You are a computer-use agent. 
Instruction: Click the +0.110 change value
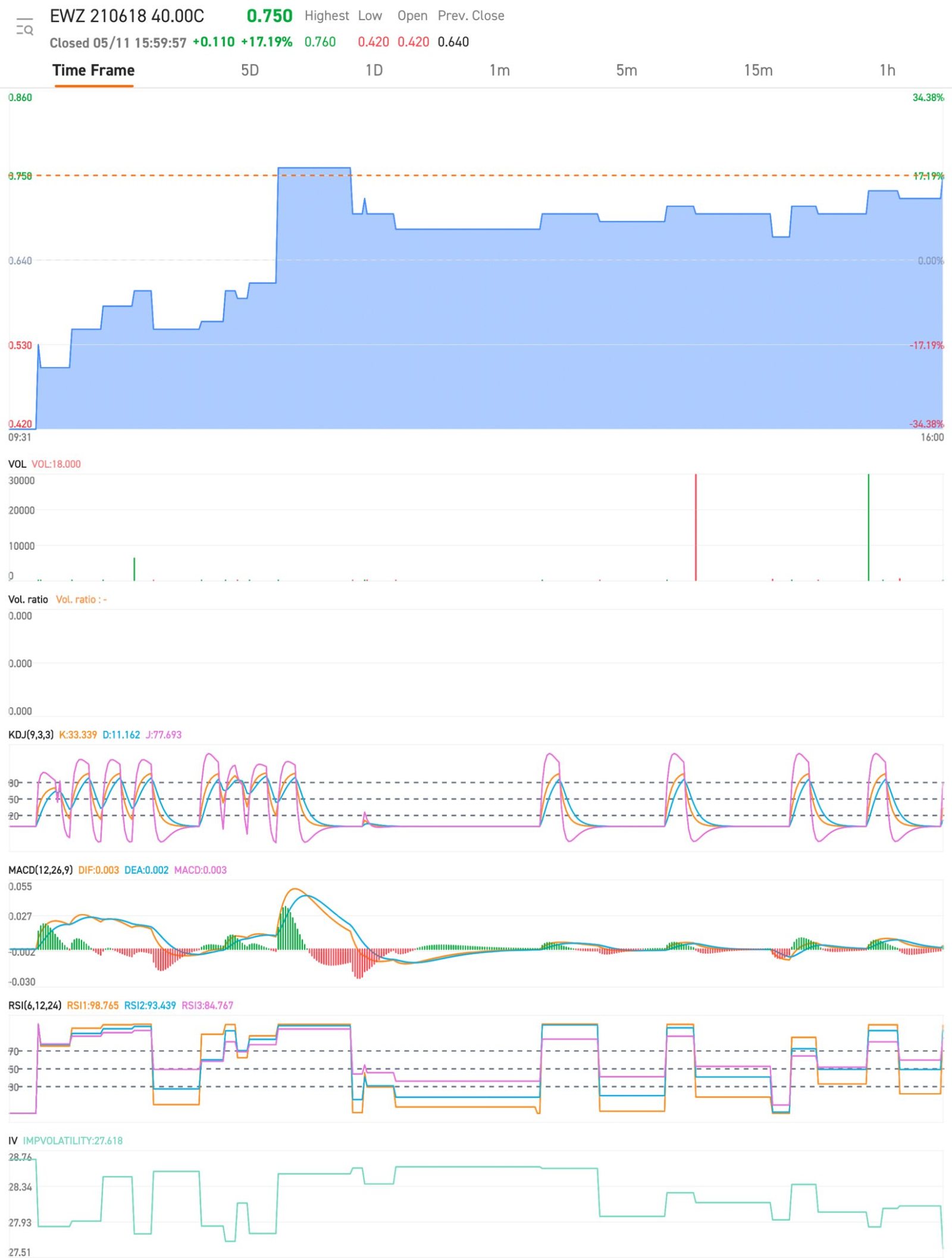click(214, 42)
